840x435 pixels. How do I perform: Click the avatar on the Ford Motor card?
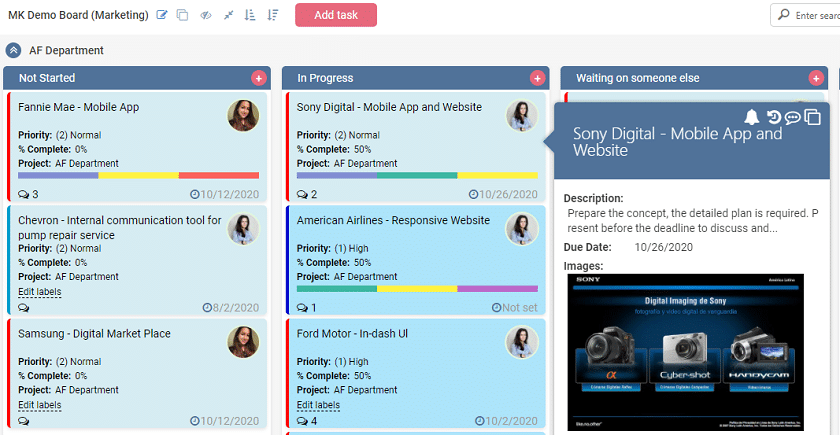(x=522, y=342)
